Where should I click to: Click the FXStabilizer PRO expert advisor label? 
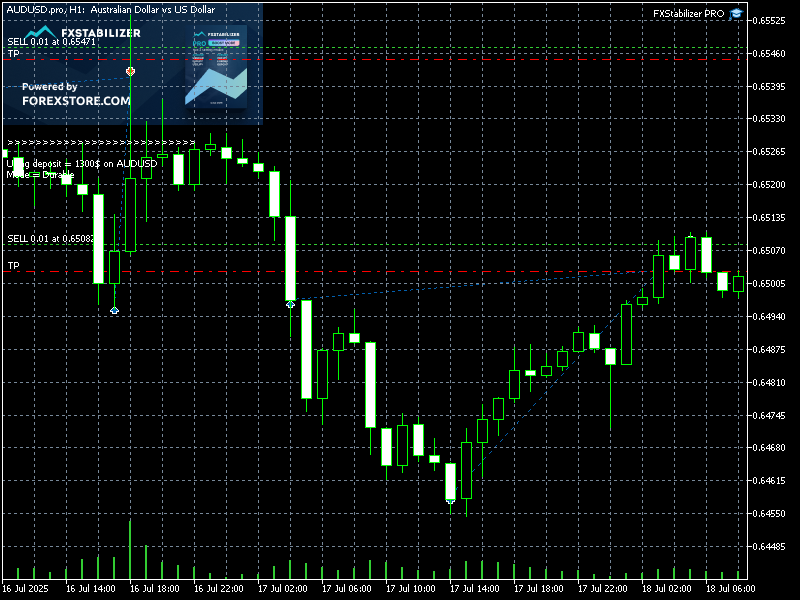(688, 14)
